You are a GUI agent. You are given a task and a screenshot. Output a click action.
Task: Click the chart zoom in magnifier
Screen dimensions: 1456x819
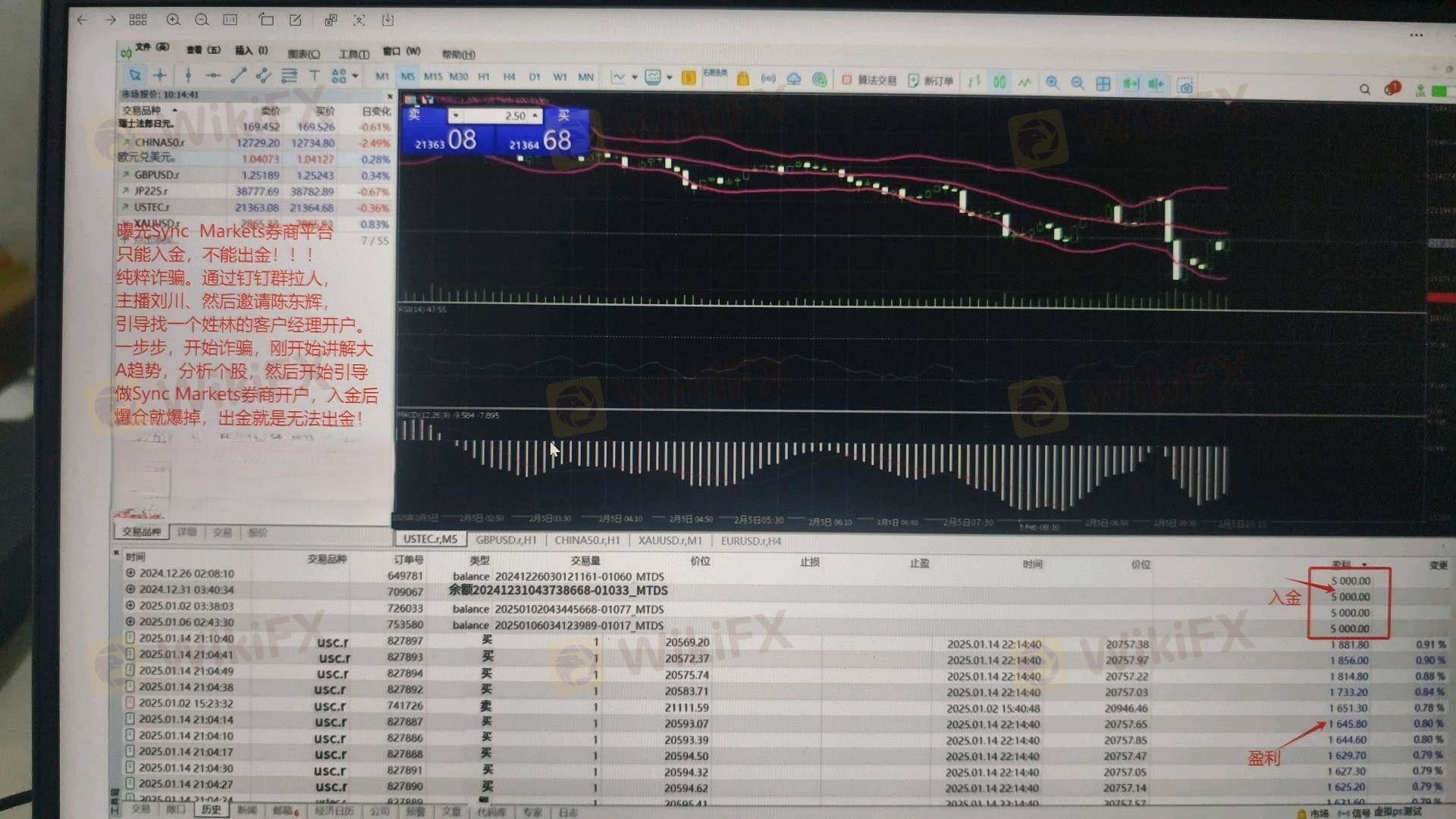tap(1053, 83)
